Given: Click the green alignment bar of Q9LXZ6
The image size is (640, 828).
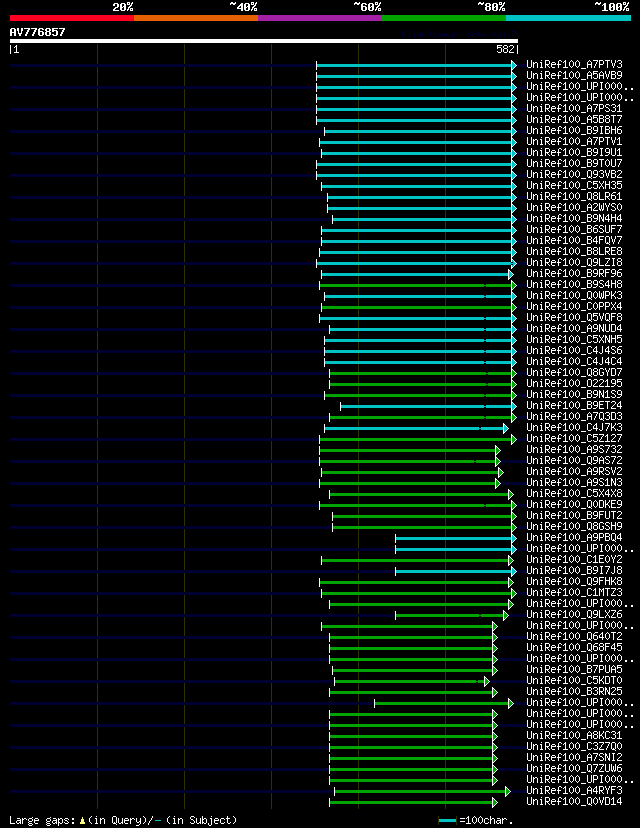Looking at the screenshot, I should pyautogui.click(x=451, y=615).
